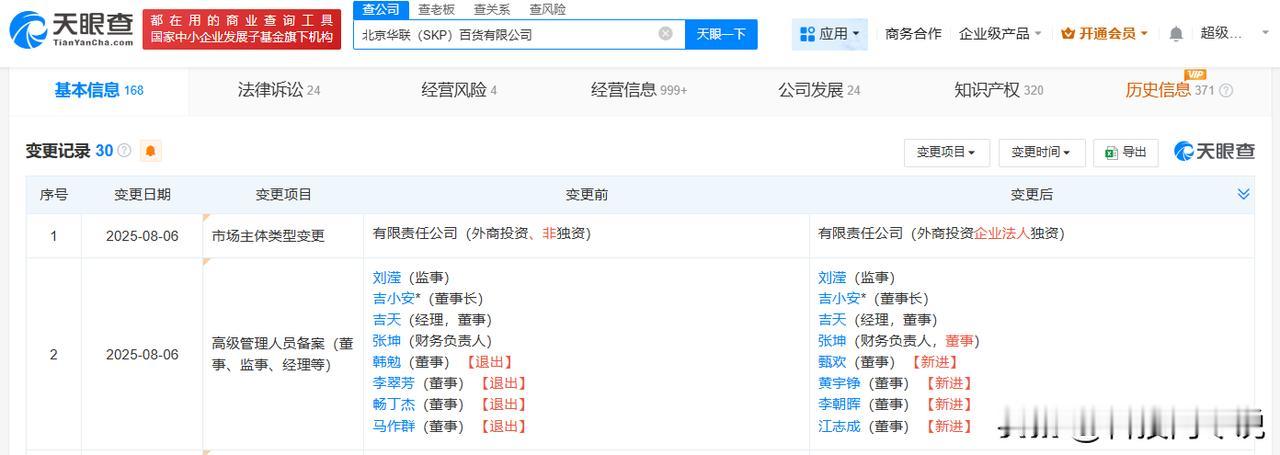Open 刘滢 link in 变更后 column
Image resolution: width=1280 pixels, height=455 pixels.
coord(832,278)
